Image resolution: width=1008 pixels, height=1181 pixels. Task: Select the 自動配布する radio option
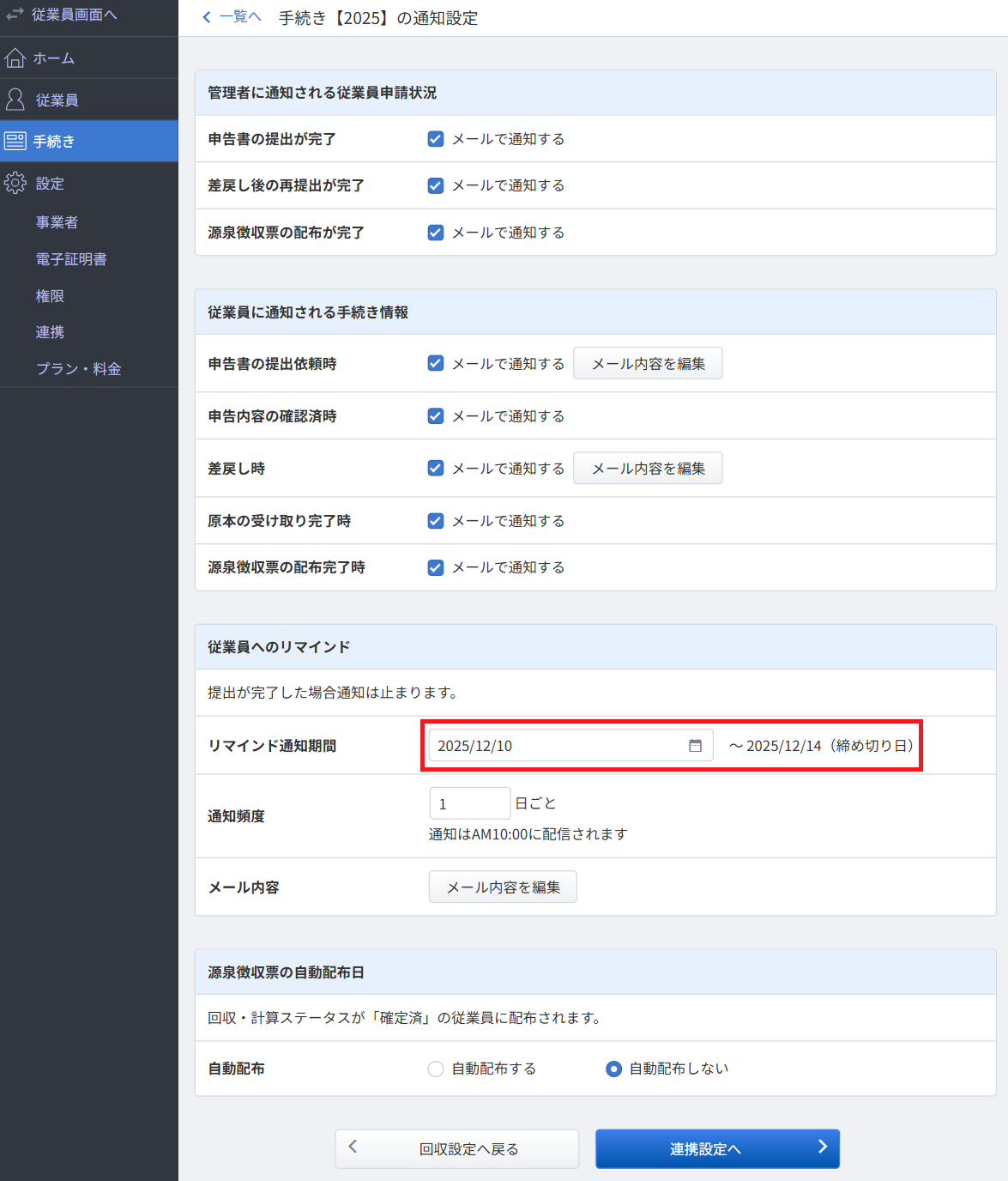tap(436, 1069)
